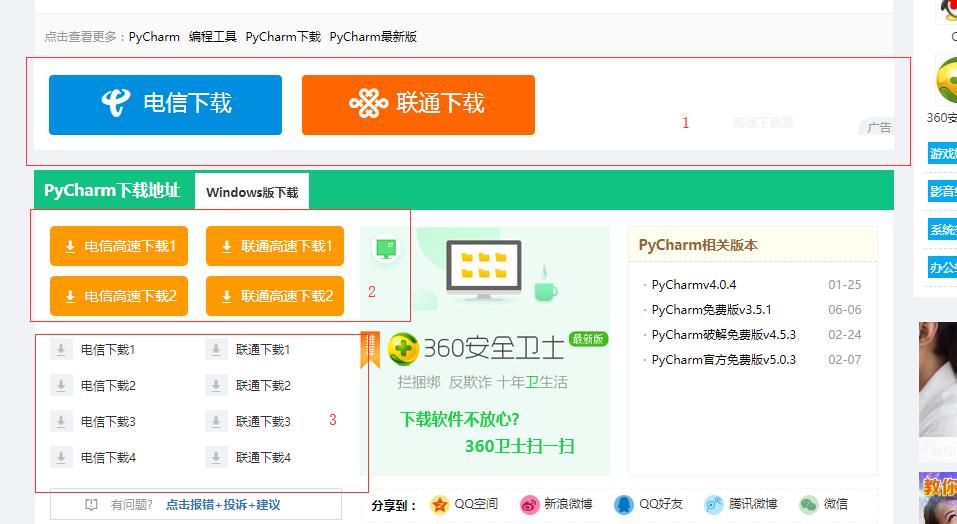Screen dimensions: 957x524
Task: Click green monitor icon on 360 ad
Action: pyautogui.click(x=386, y=249)
